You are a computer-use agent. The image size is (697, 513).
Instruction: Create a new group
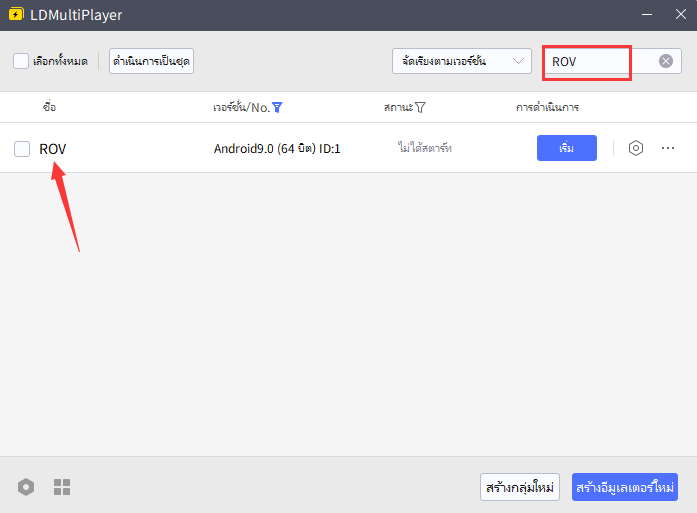tap(520, 487)
